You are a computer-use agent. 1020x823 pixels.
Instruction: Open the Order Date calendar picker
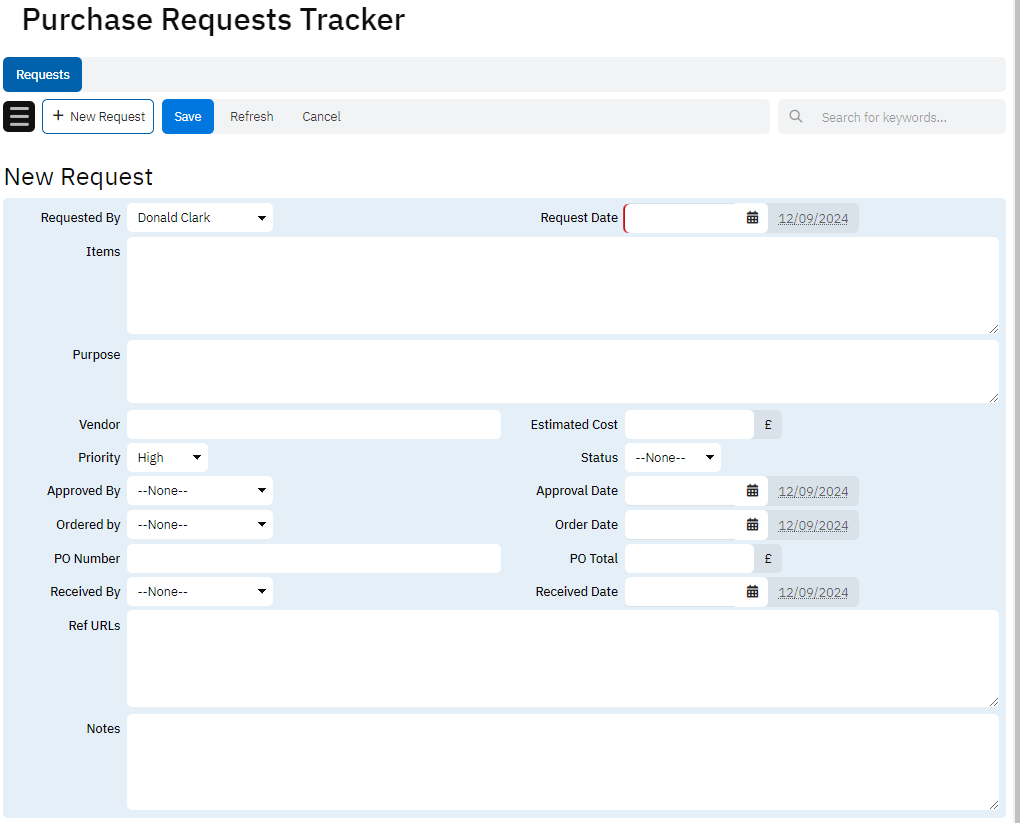pos(752,525)
